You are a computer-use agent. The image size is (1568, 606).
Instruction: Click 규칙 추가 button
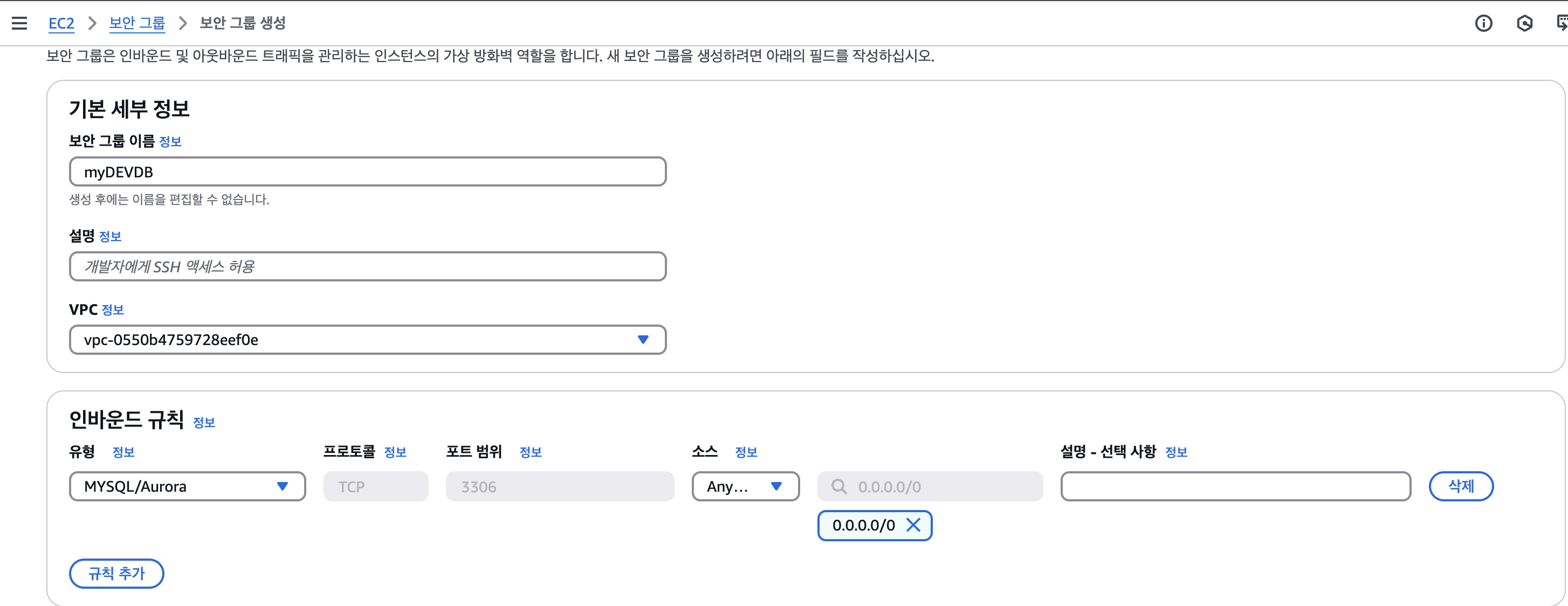tap(116, 573)
